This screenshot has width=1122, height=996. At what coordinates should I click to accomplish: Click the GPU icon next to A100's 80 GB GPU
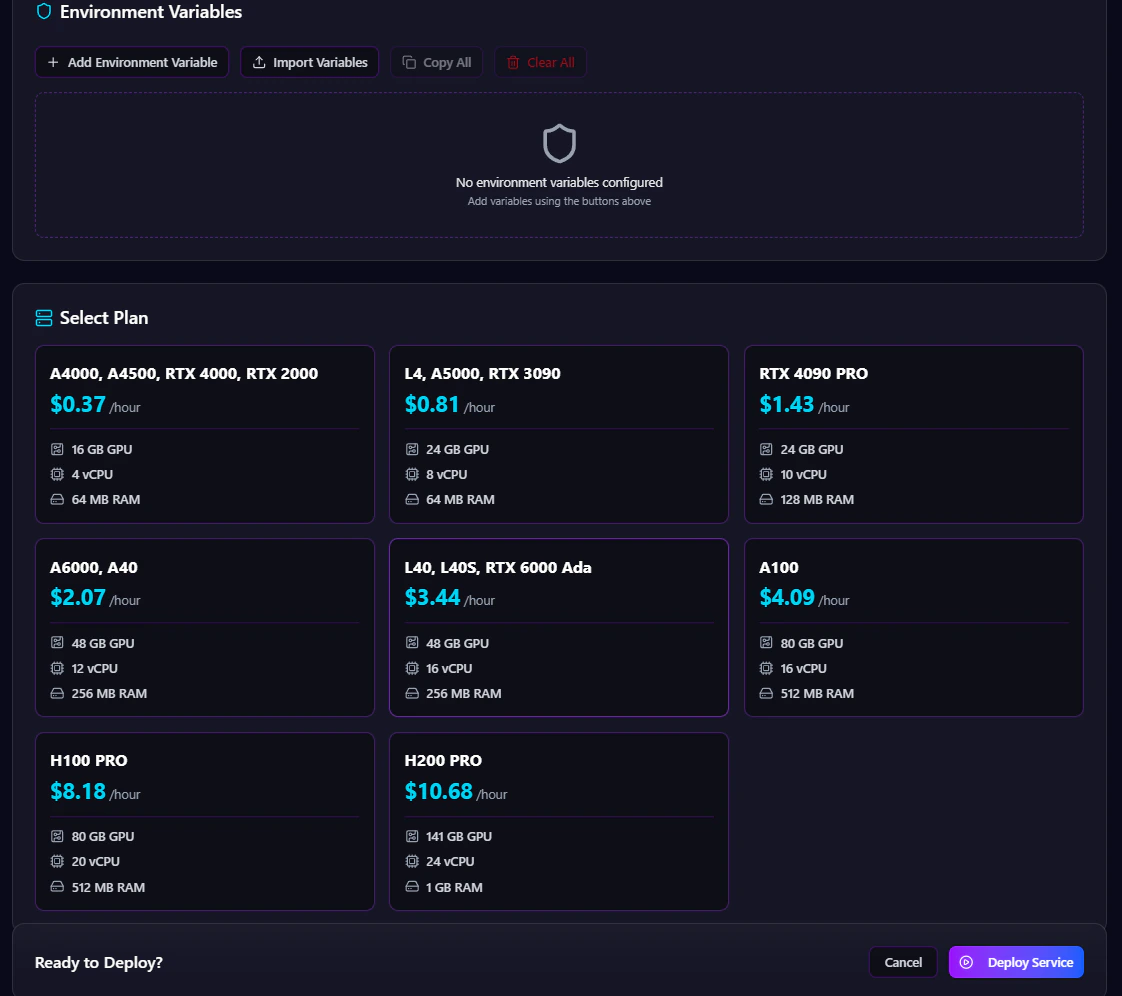click(x=766, y=643)
